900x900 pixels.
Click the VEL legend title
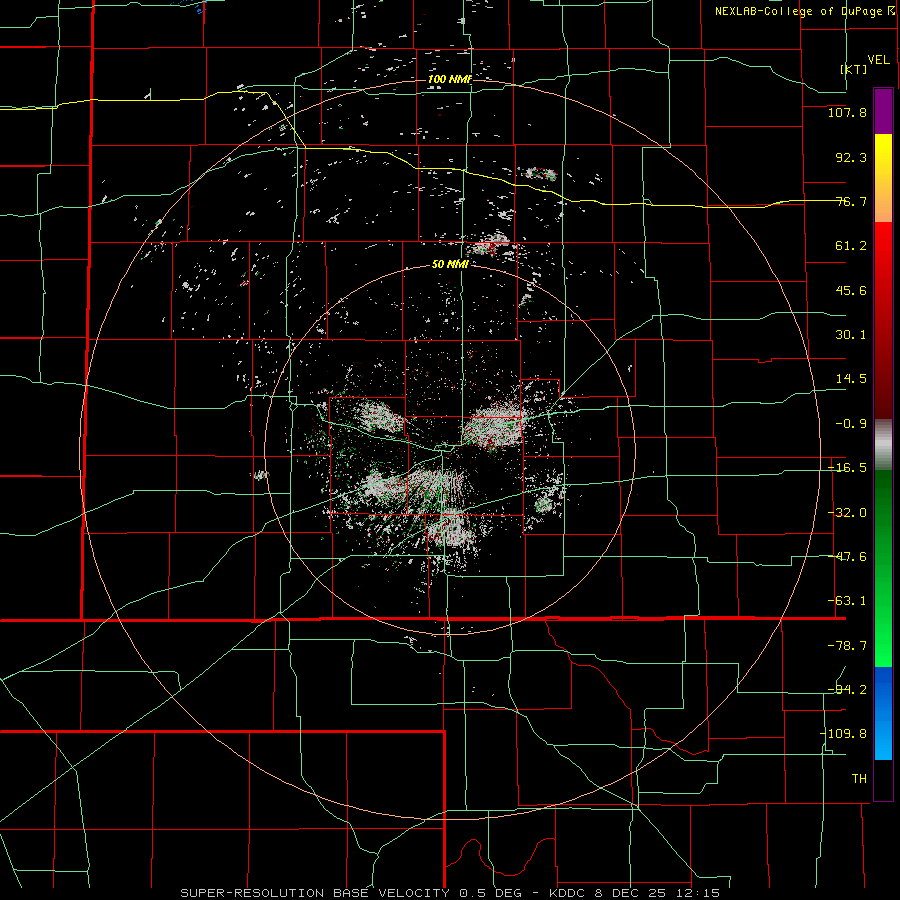[x=878, y=60]
